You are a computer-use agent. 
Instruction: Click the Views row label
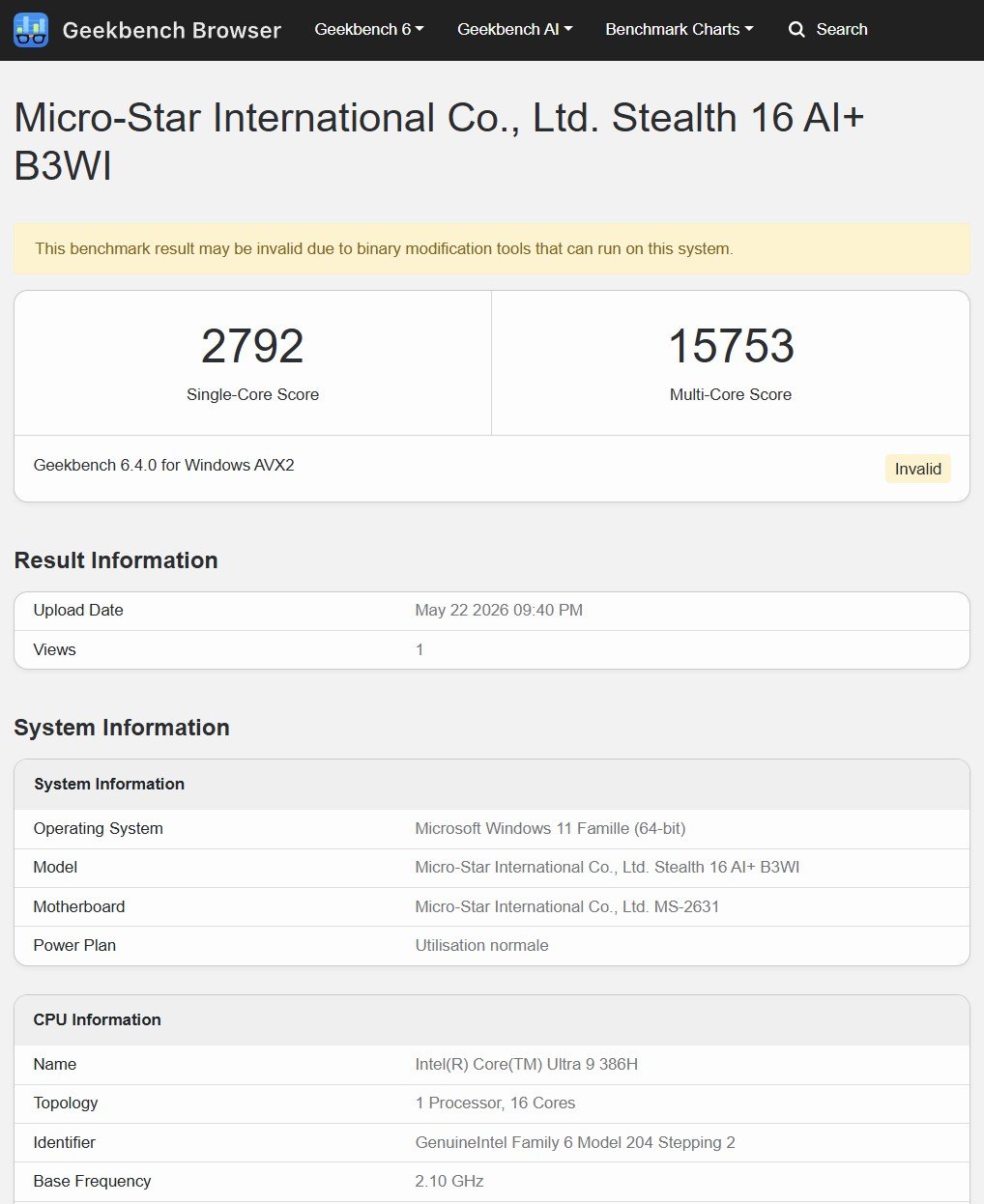[54, 649]
